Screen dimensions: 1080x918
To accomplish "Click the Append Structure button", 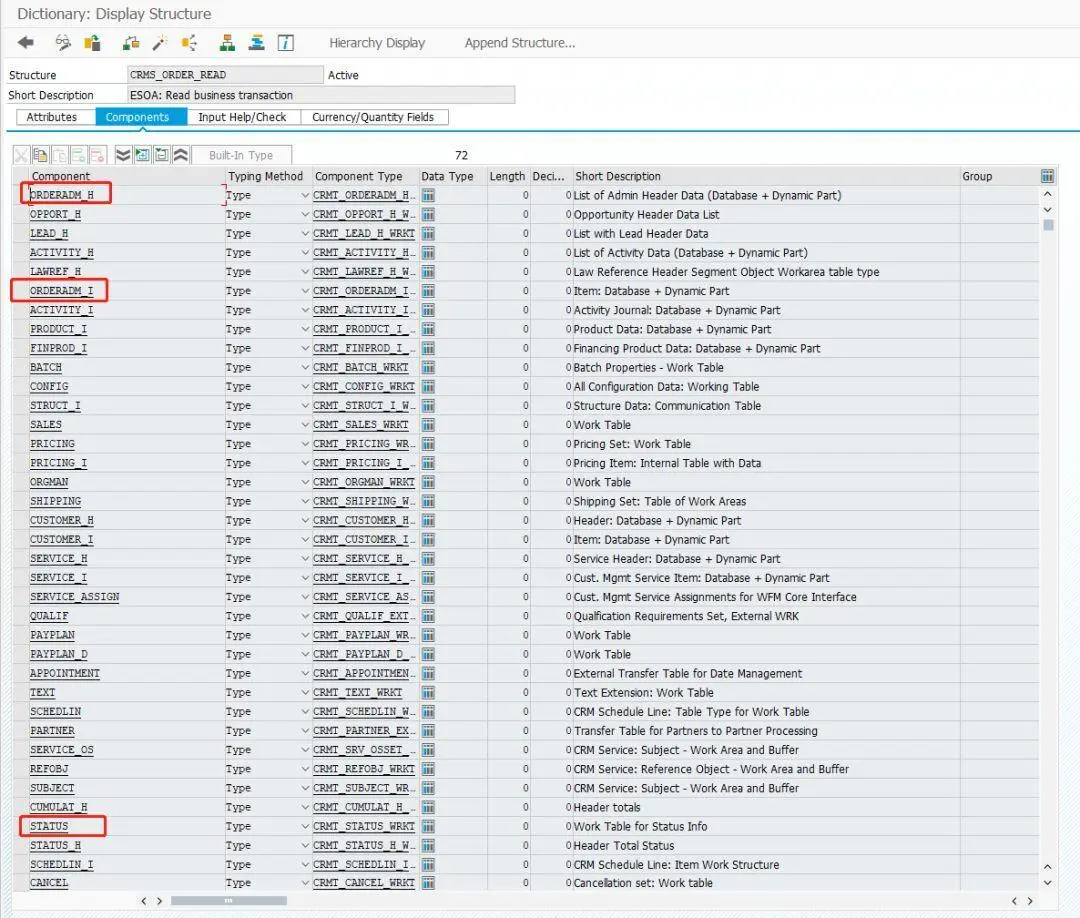I will [519, 43].
